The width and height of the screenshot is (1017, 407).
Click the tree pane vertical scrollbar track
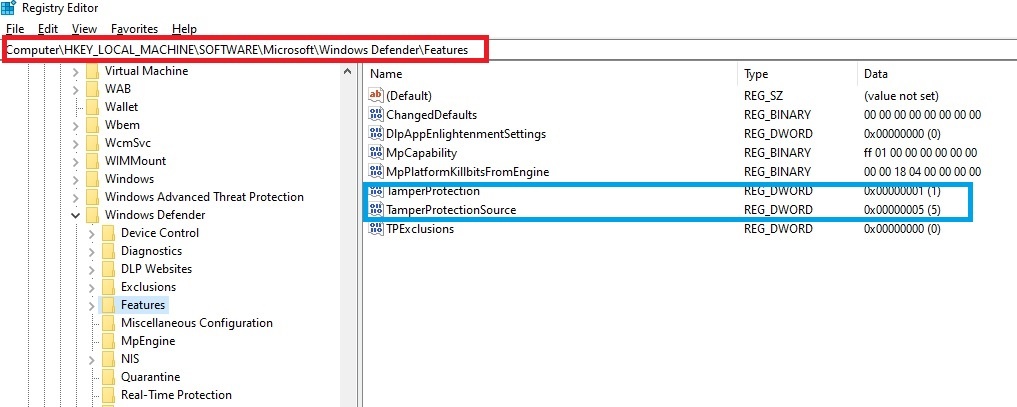pyautogui.click(x=348, y=243)
